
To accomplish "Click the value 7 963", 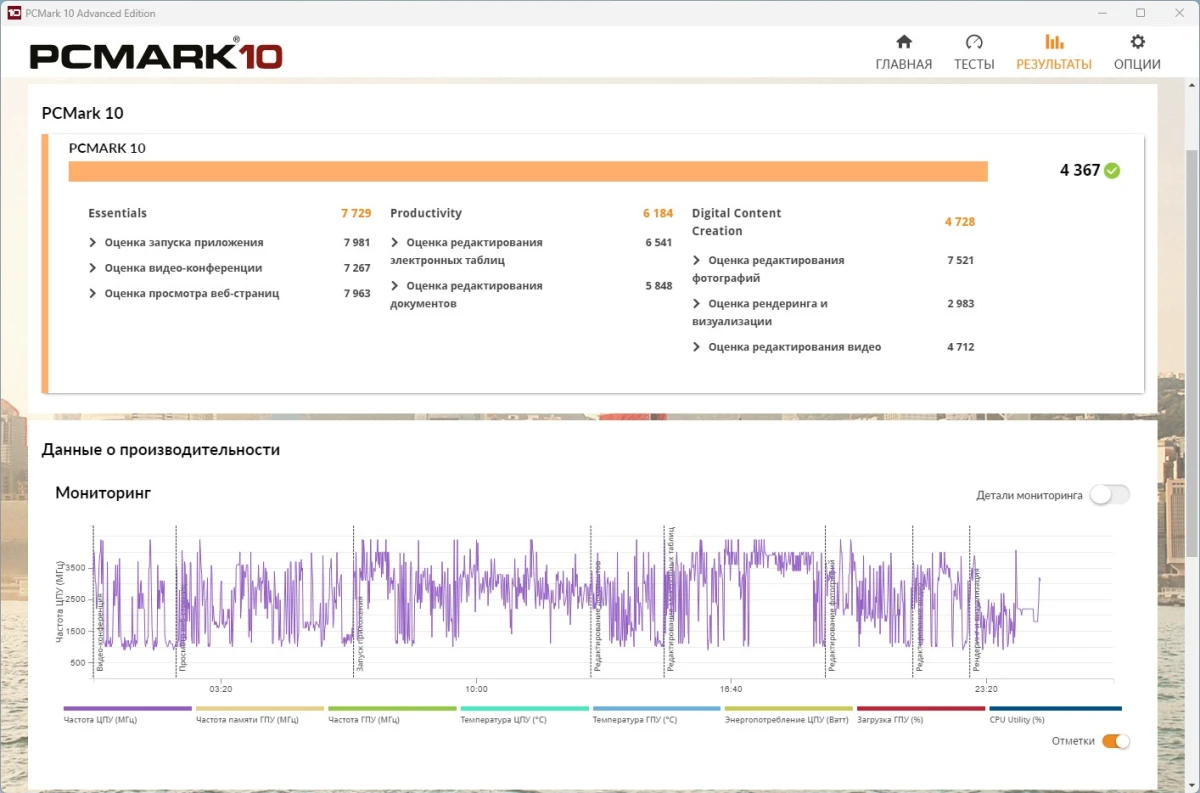I will click(357, 294).
